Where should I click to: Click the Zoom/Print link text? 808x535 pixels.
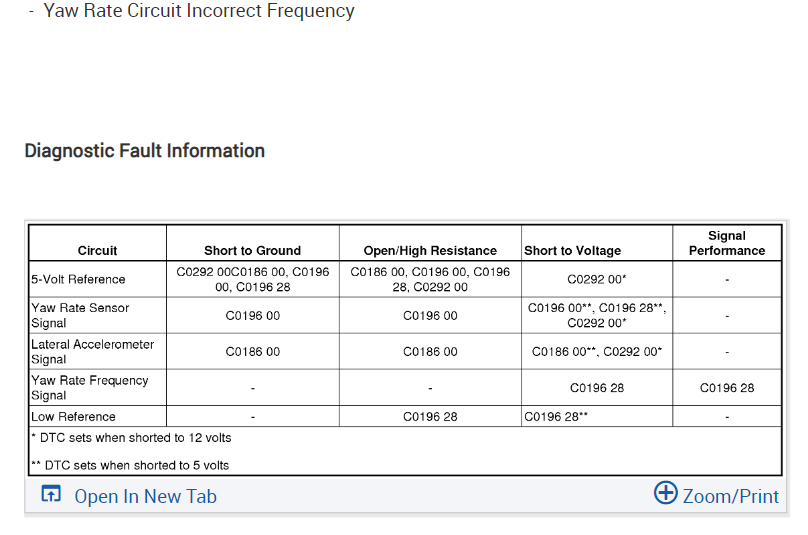pyautogui.click(x=730, y=496)
